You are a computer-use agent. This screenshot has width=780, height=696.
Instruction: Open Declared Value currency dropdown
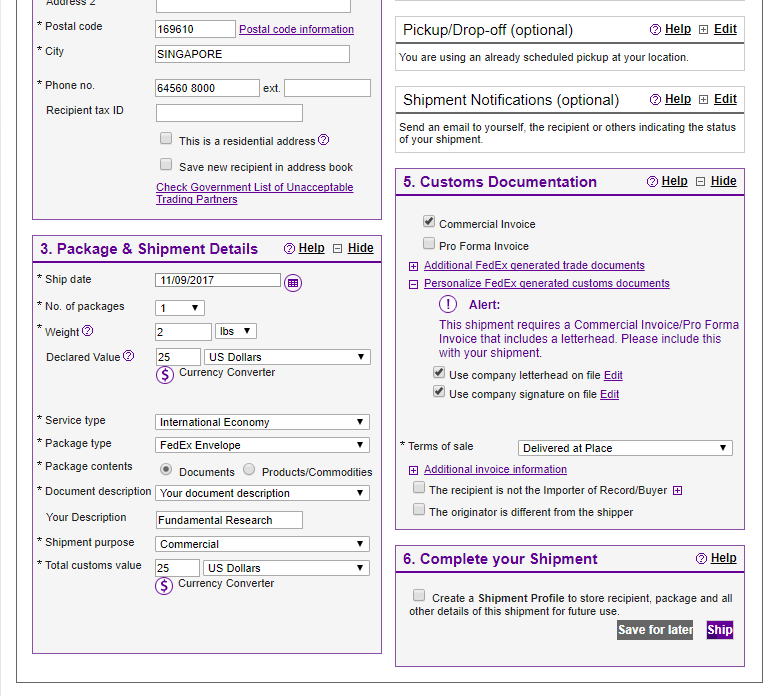click(287, 357)
